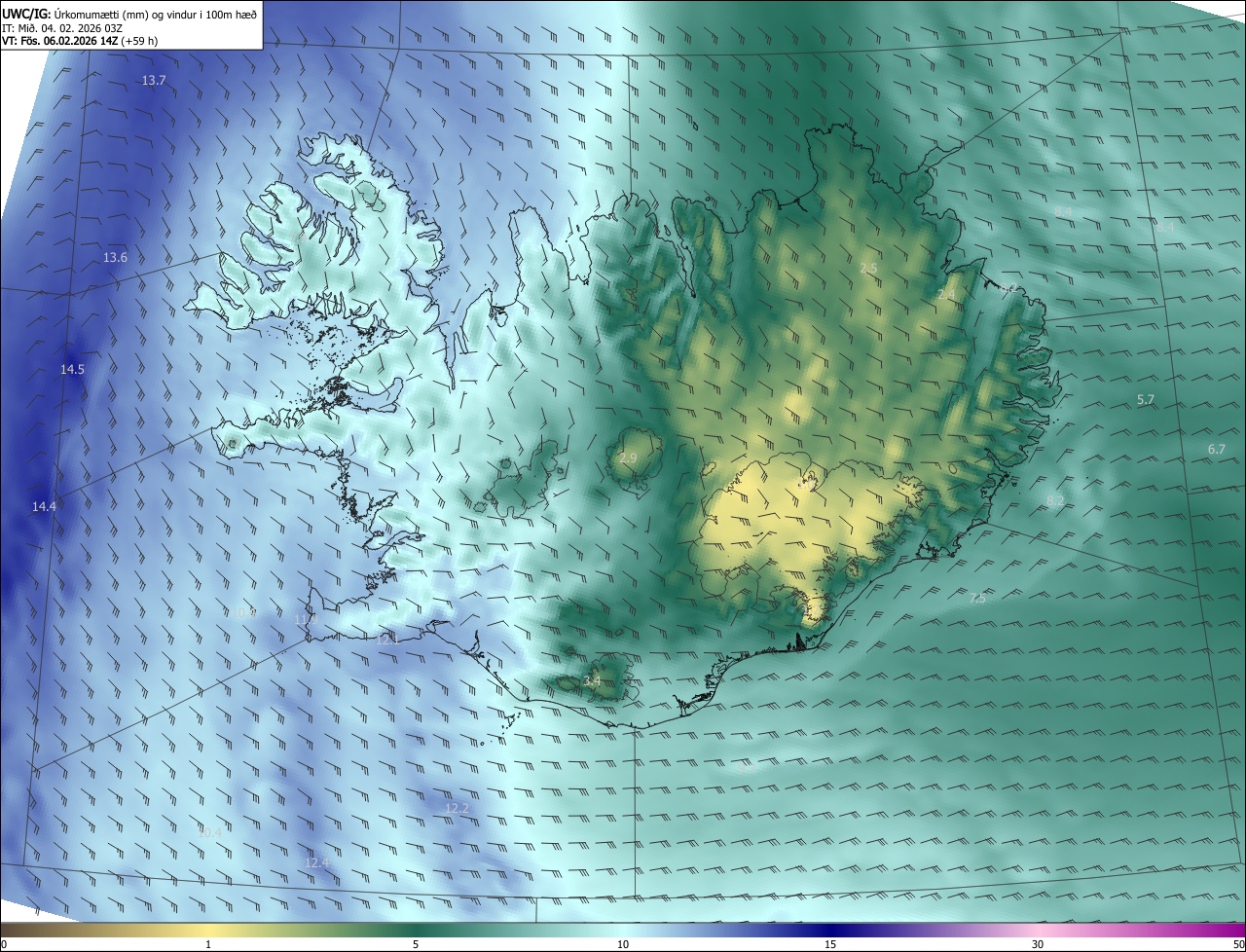Click the 12.4 value label
The image size is (1246, 952).
[316, 863]
